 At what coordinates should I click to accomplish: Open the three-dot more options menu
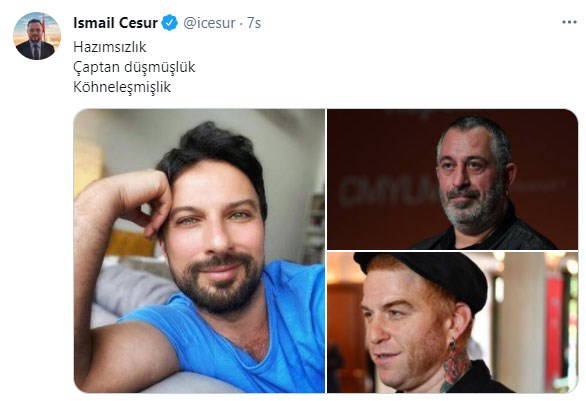point(569,22)
